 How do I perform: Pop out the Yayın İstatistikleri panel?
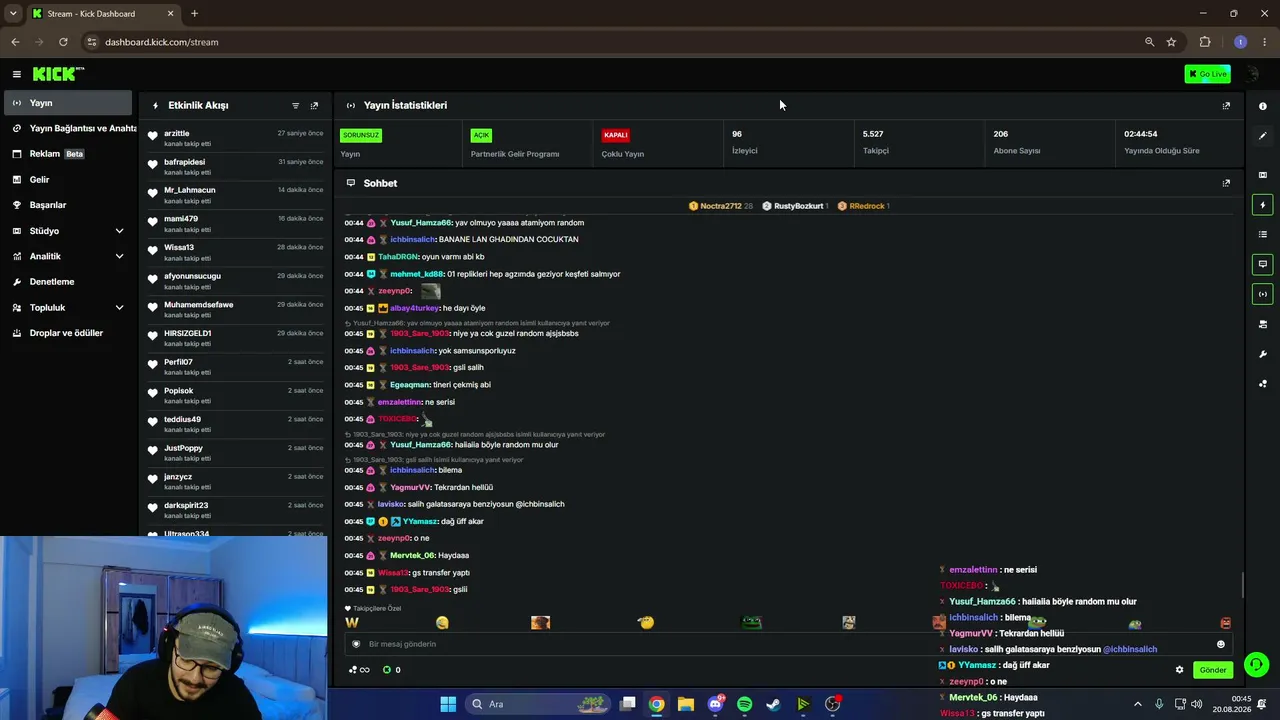click(x=1226, y=105)
